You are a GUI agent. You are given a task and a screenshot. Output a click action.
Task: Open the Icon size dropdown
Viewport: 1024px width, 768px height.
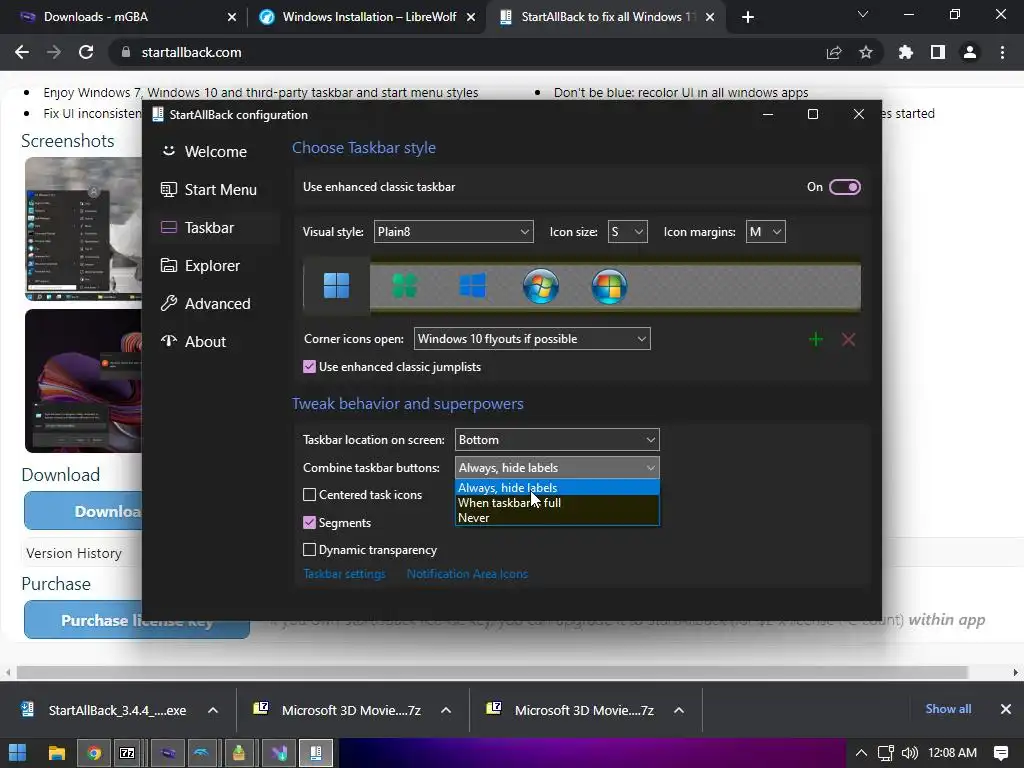[x=627, y=232]
